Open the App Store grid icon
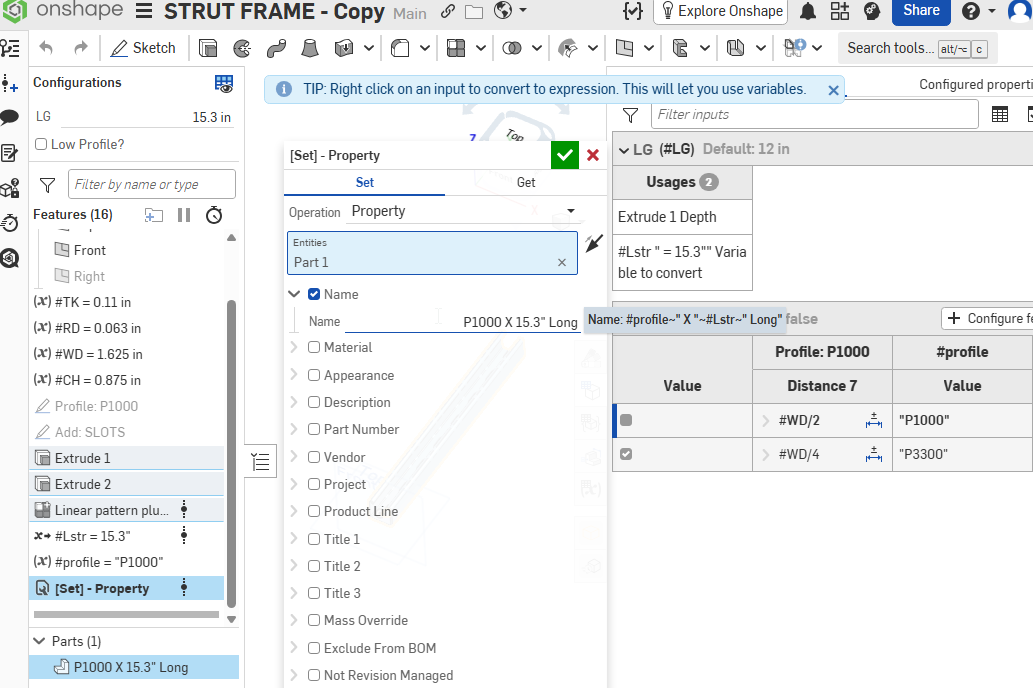Screen dimensions: 1033x688 pos(840,11)
